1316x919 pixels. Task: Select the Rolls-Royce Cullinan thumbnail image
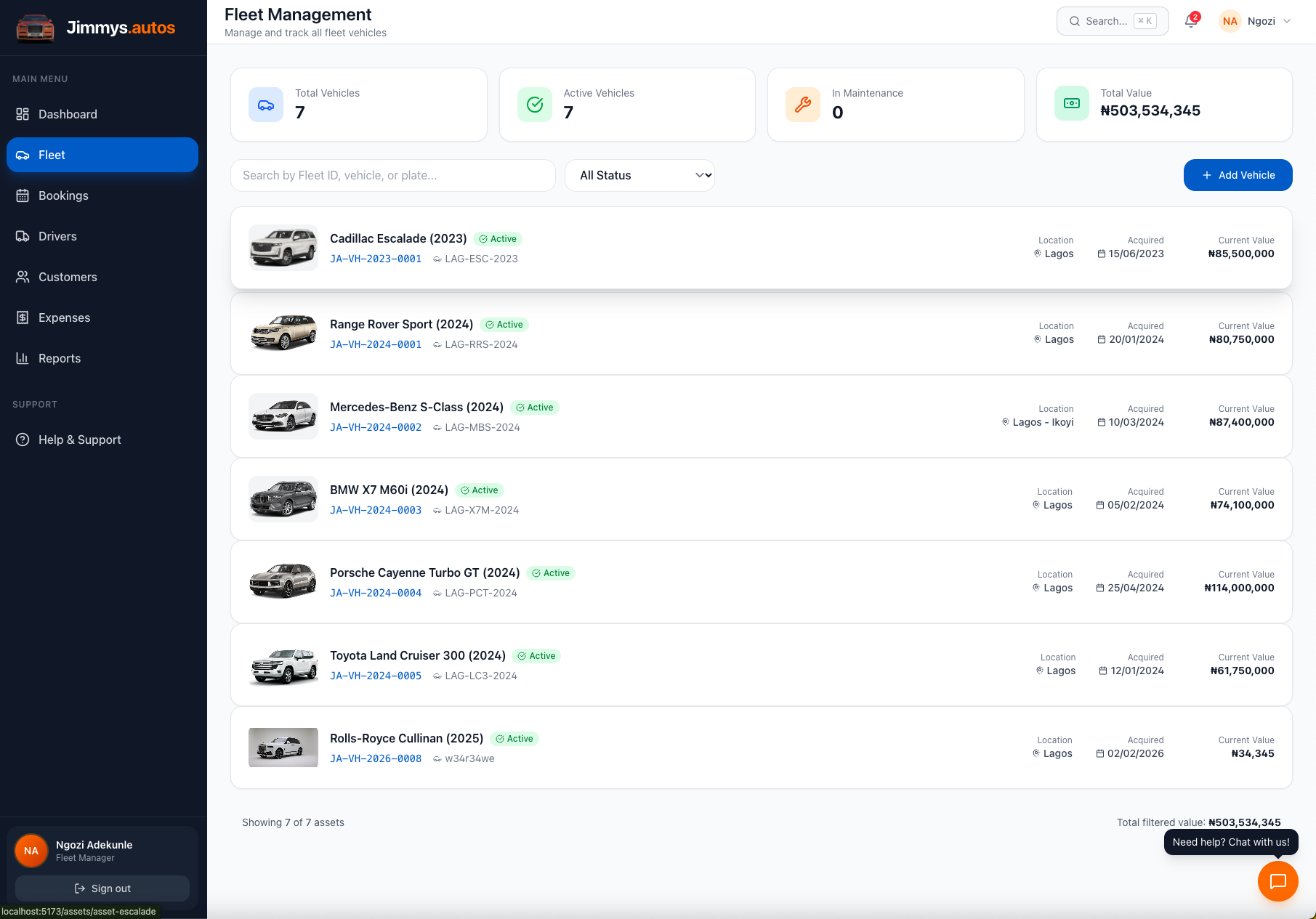tap(283, 748)
